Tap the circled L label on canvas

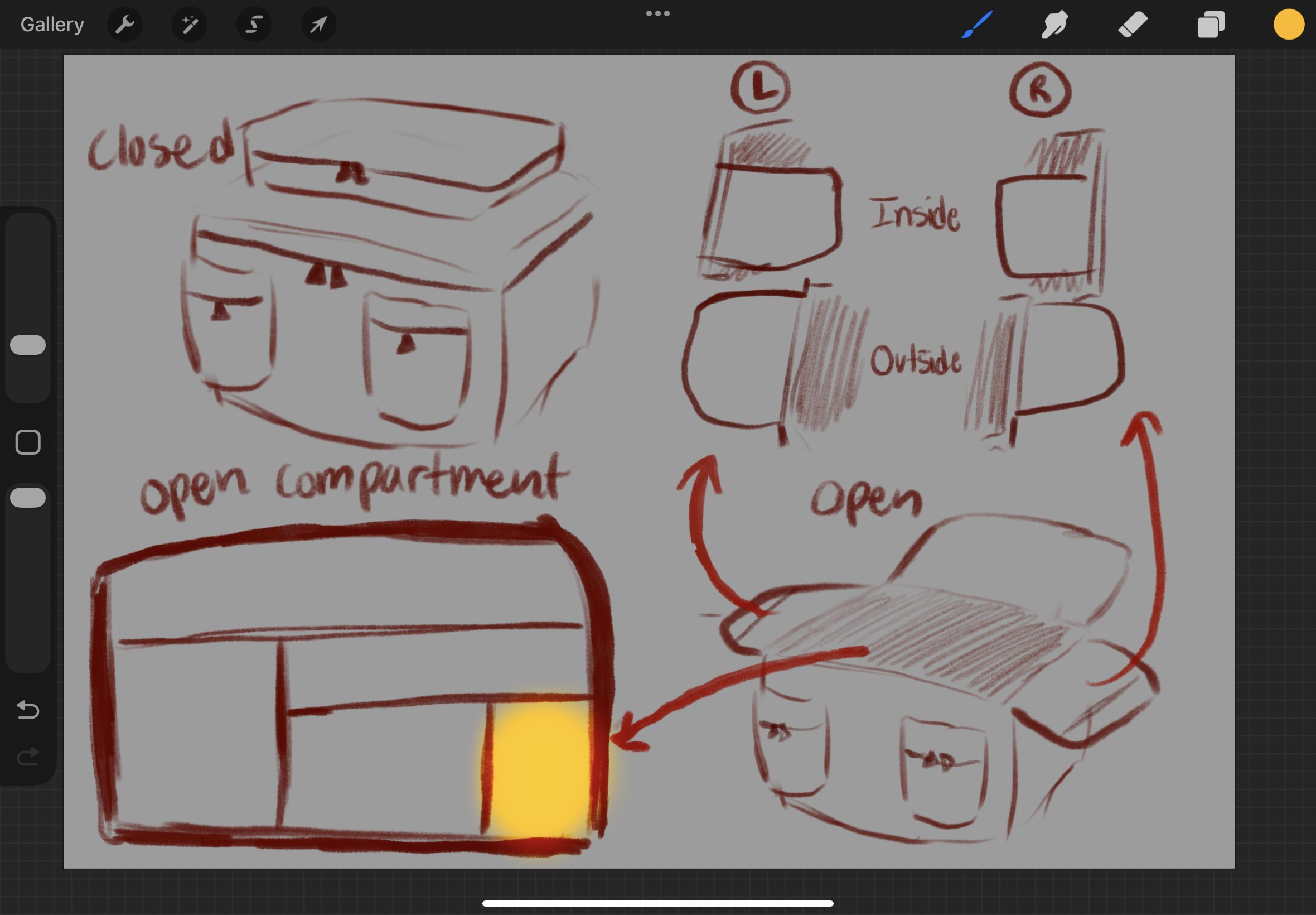coord(760,89)
